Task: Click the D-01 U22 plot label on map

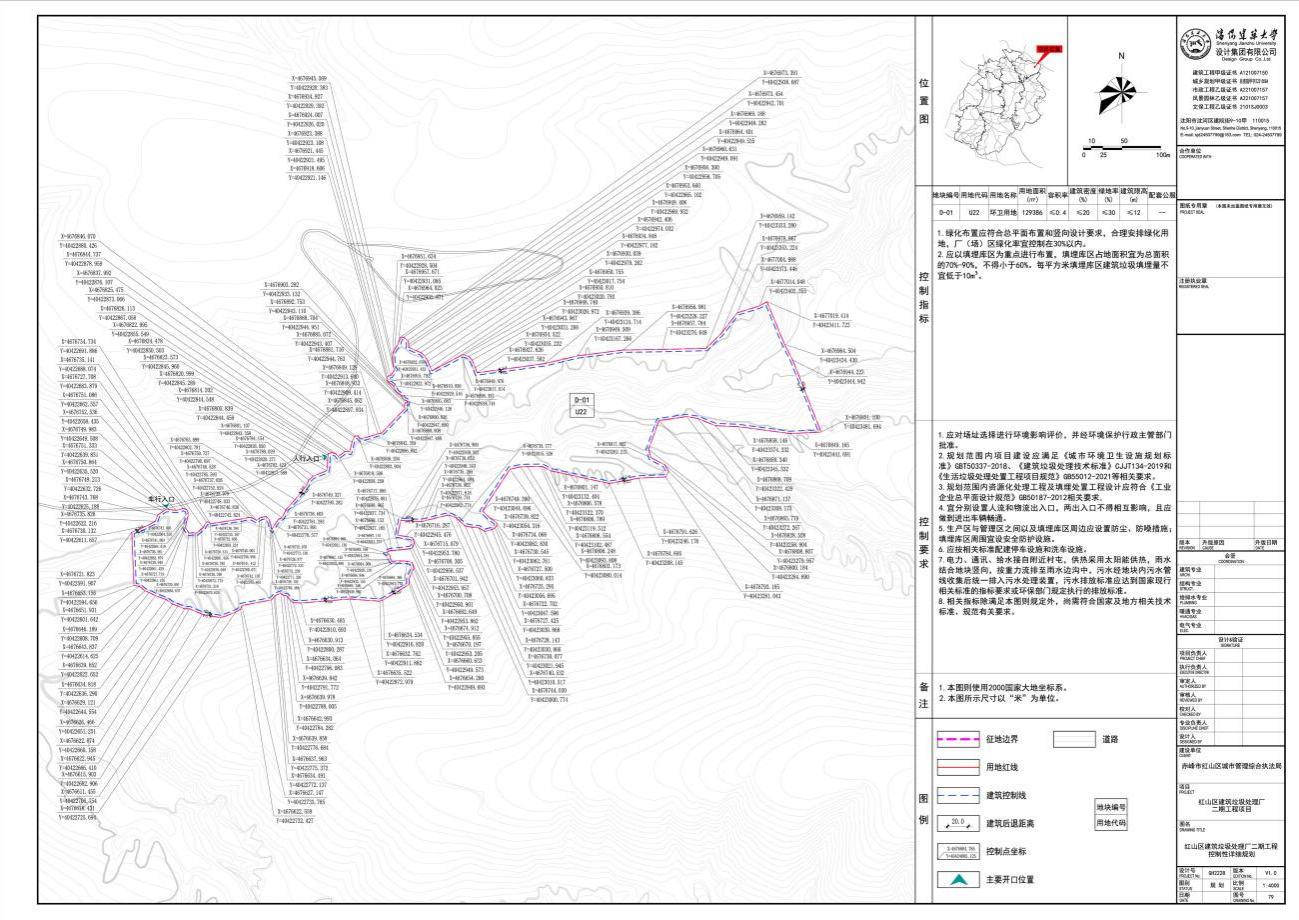Action: click(x=582, y=405)
